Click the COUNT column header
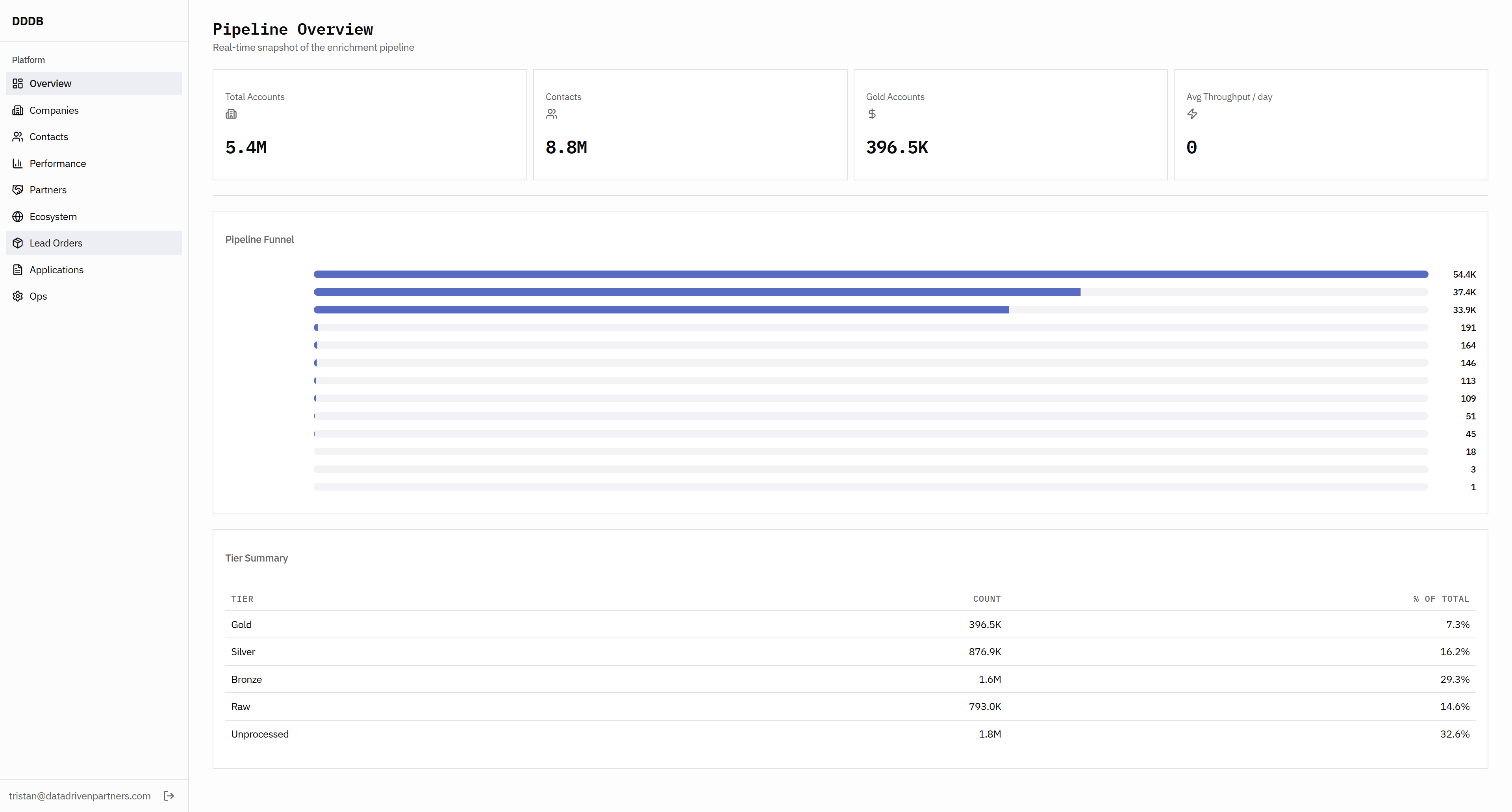Viewport: 1512px width, 812px height. click(x=986, y=599)
